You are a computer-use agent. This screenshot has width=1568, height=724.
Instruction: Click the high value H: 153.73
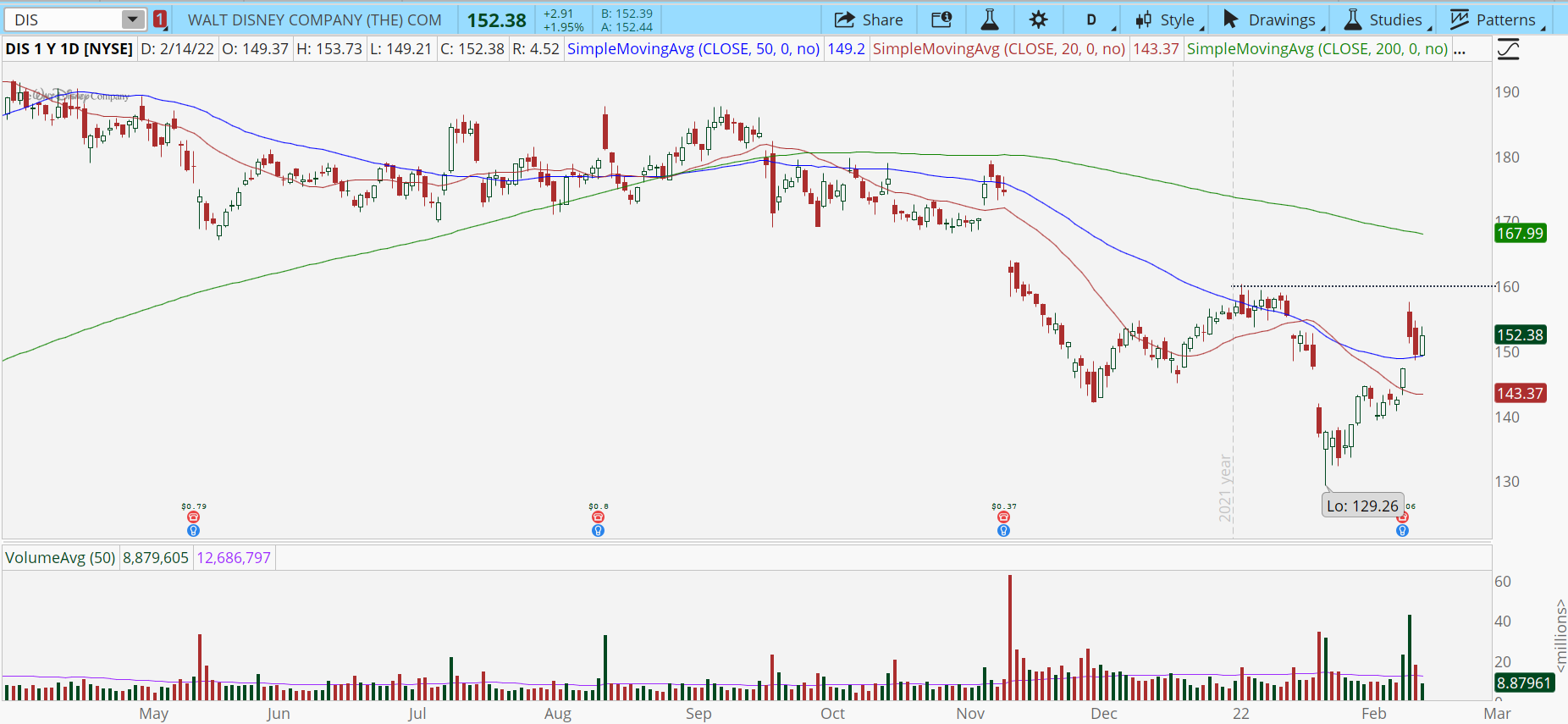pyautogui.click(x=329, y=49)
